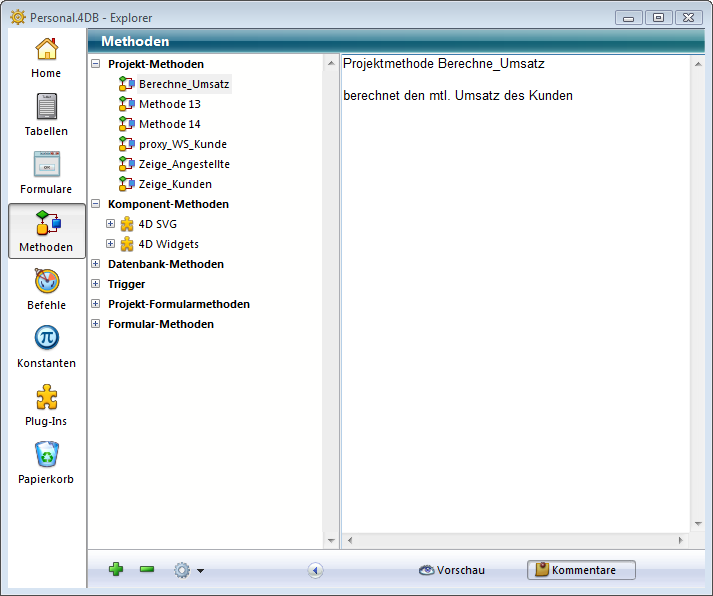Viewport: 713px width, 596px height.
Task: Expand the Datenbank-Methoden node
Action: pyautogui.click(x=96, y=264)
